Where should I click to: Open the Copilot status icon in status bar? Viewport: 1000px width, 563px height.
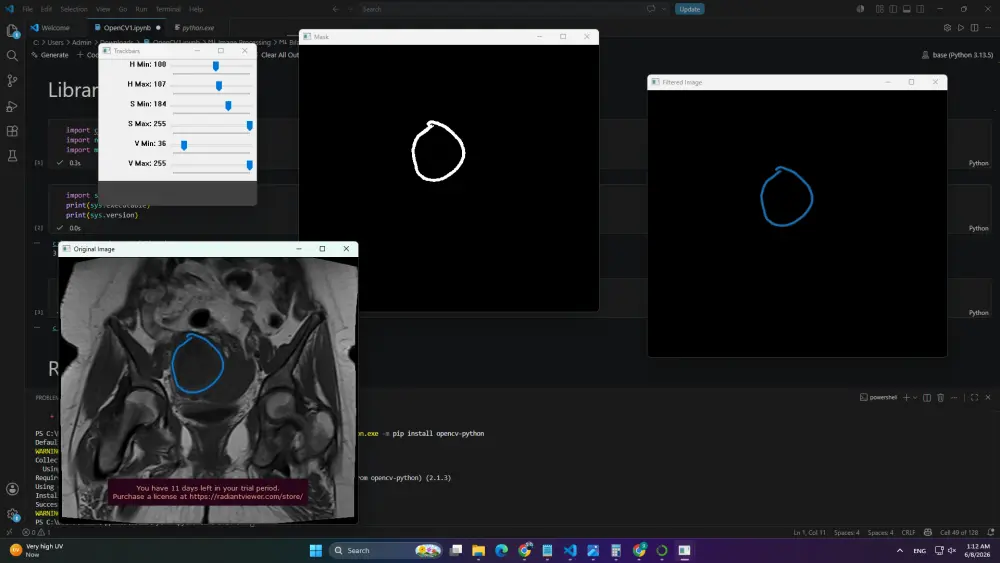pyautogui.click(x=928, y=532)
